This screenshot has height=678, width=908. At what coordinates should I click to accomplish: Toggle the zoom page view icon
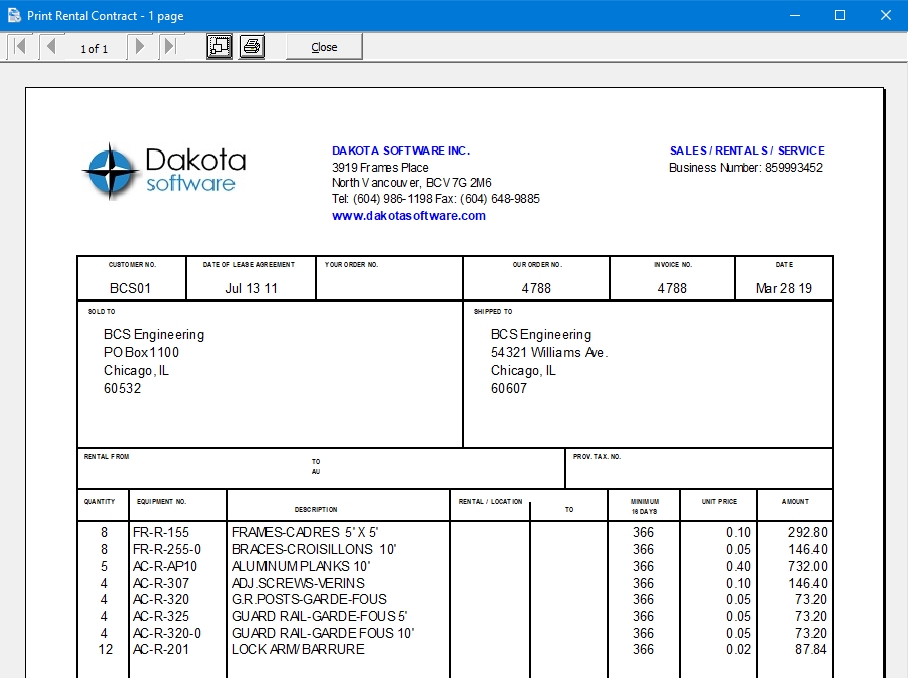tap(219, 46)
